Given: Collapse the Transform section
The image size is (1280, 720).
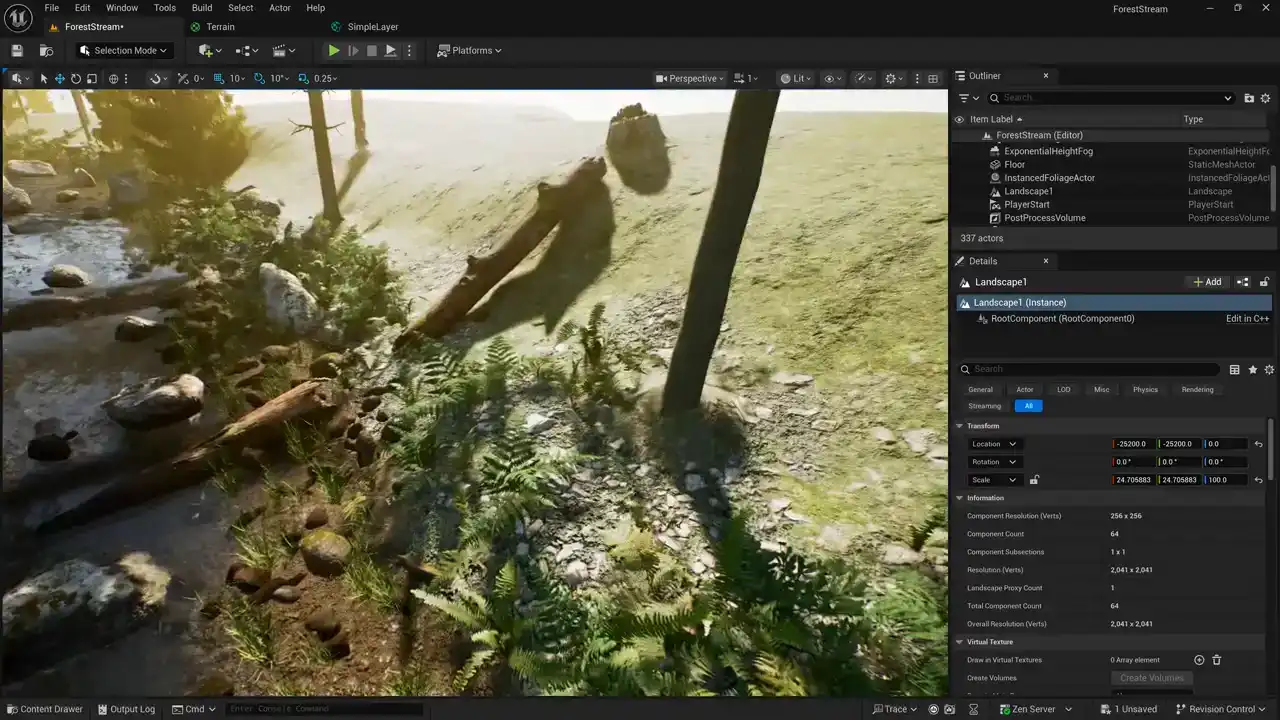Looking at the screenshot, I should (x=960, y=426).
